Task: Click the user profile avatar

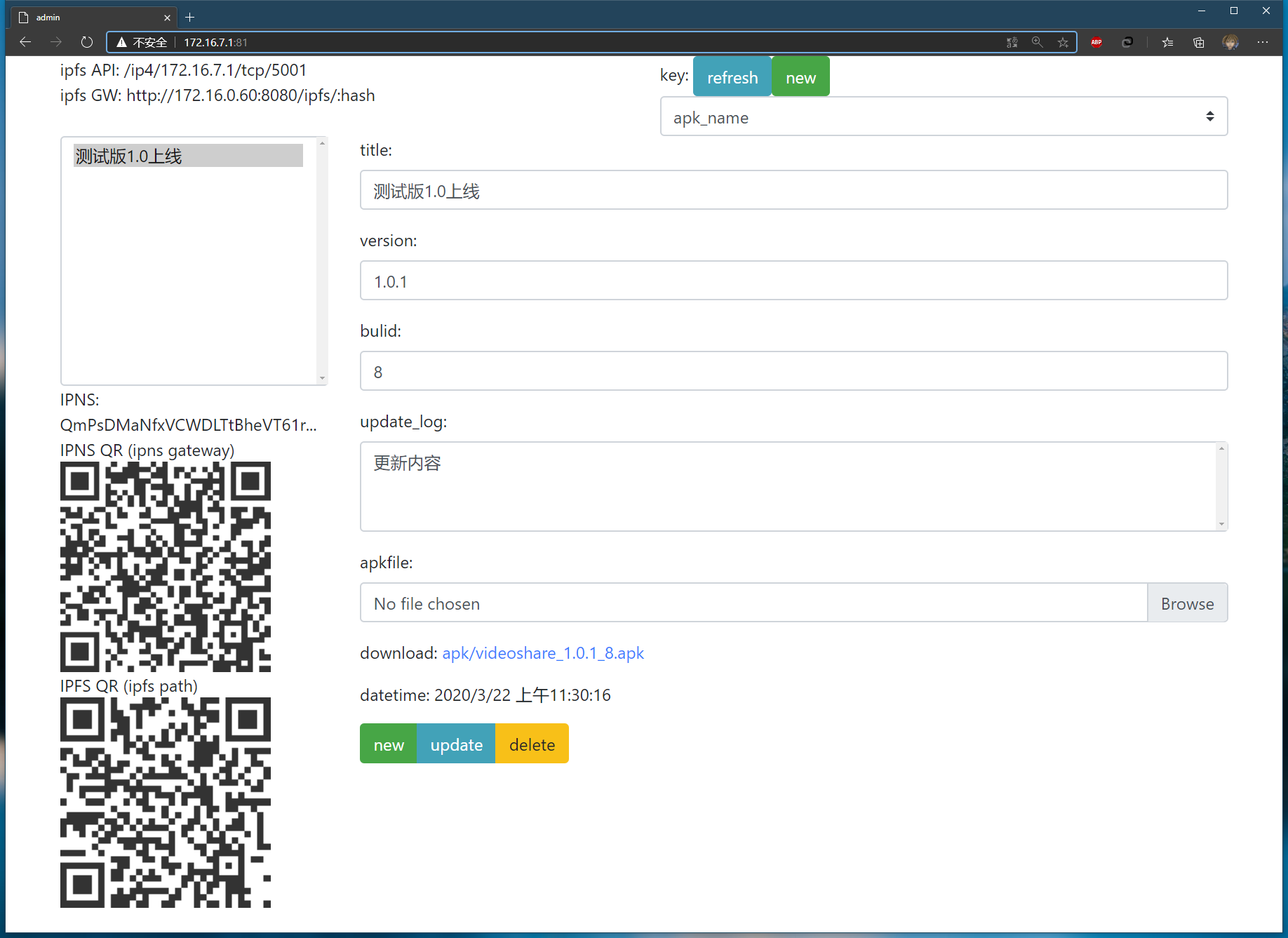Action: (x=1230, y=42)
